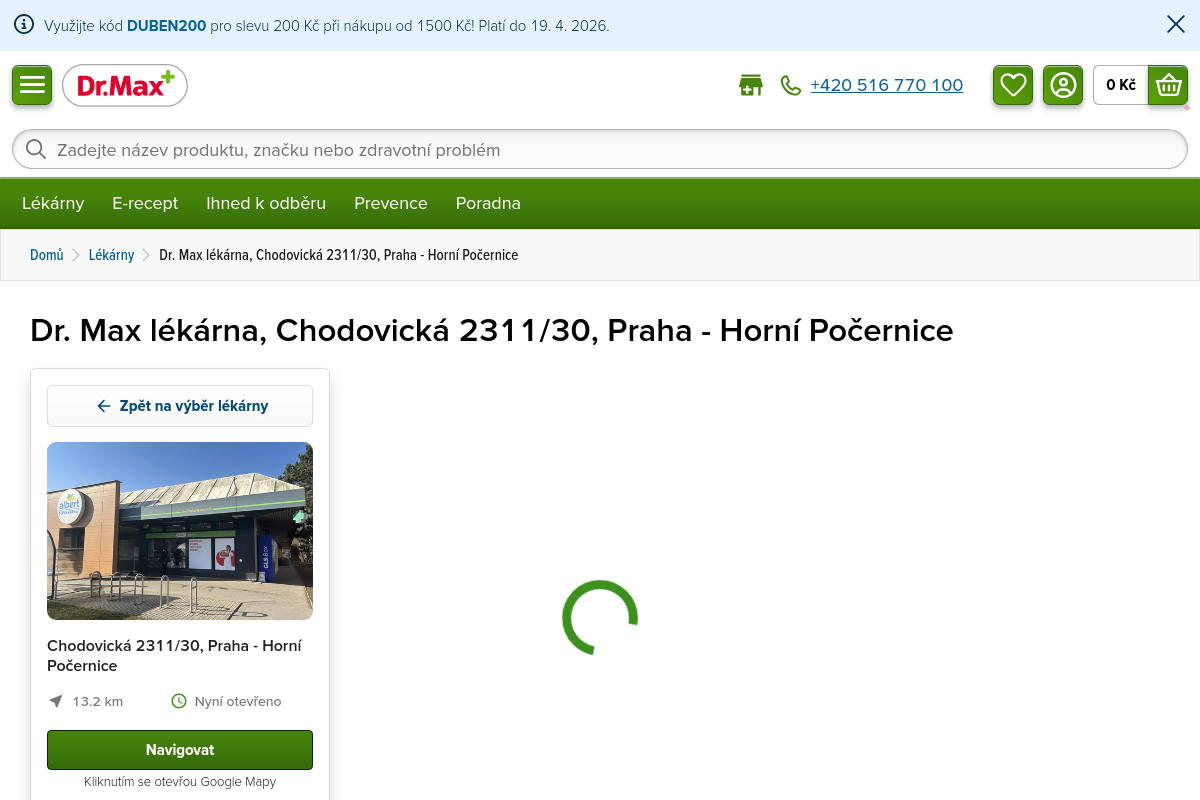
Task: Open the Prevence menu item
Action: tap(390, 203)
